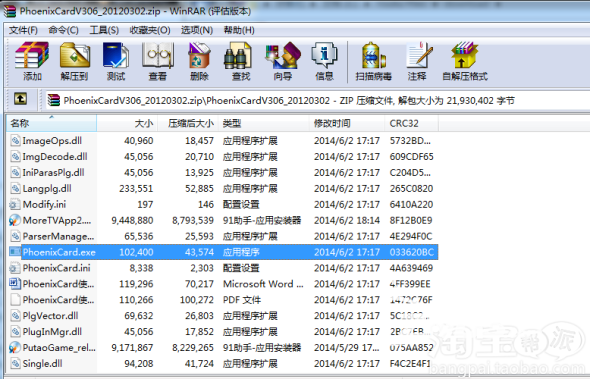This screenshot has height=379, width=590.
Task: Select the ImgDecode.dll file name
Action: [x=55, y=157]
